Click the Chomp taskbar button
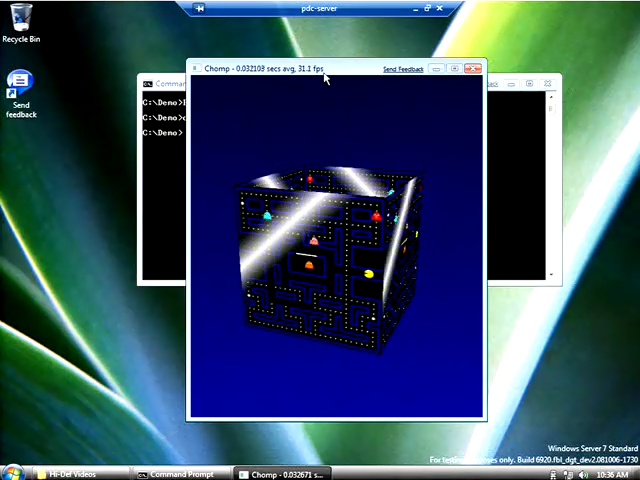The image size is (640, 480). [x=283, y=475]
